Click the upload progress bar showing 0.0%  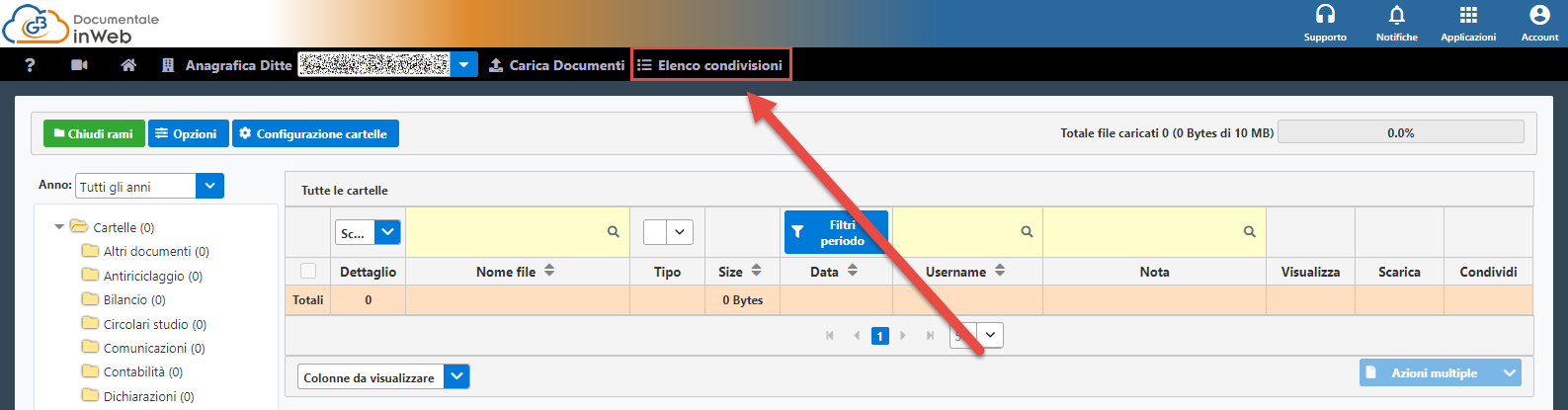pyautogui.click(x=1400, y=132)
